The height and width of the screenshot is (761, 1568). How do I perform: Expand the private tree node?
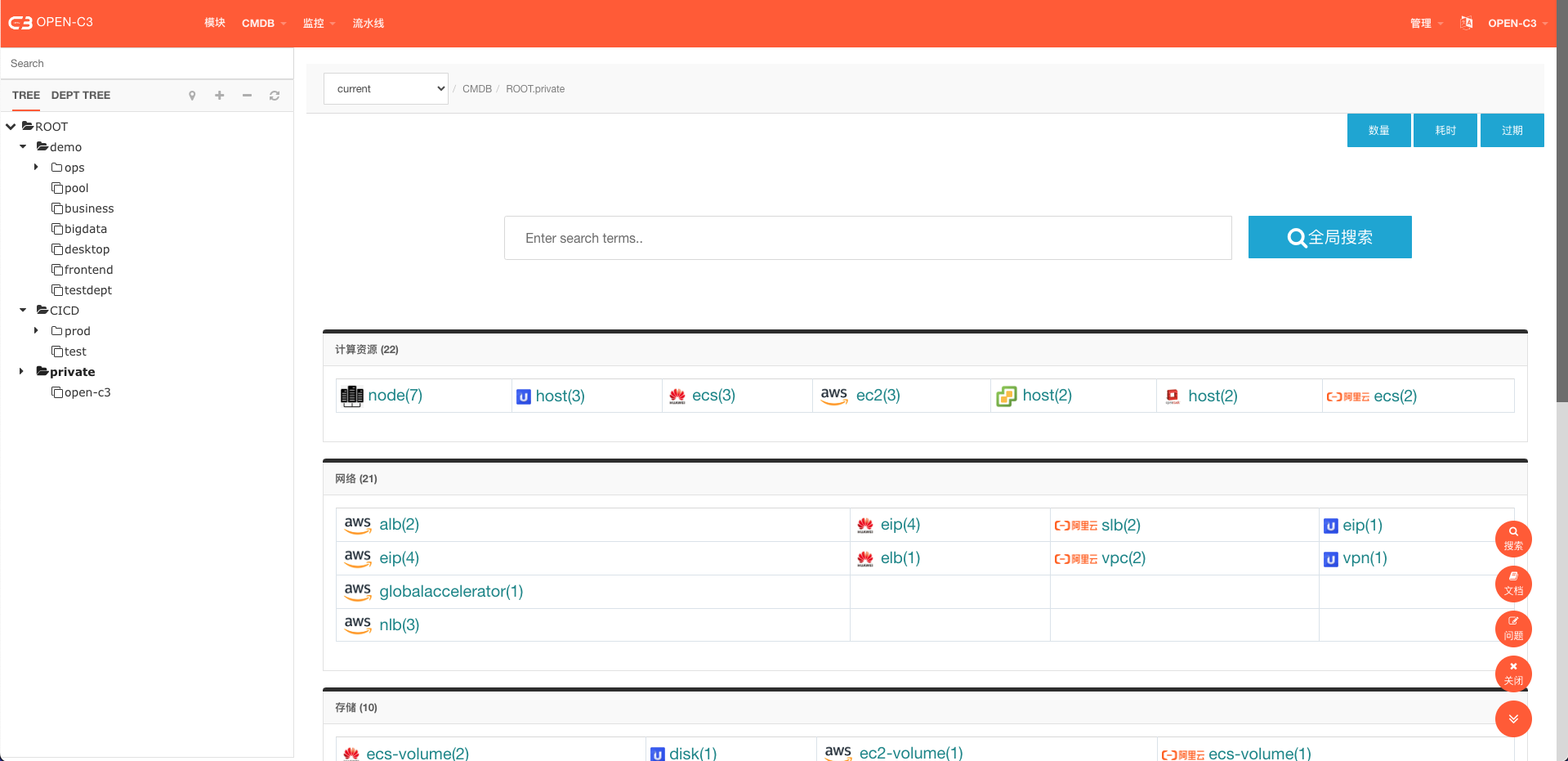[22, 372]
